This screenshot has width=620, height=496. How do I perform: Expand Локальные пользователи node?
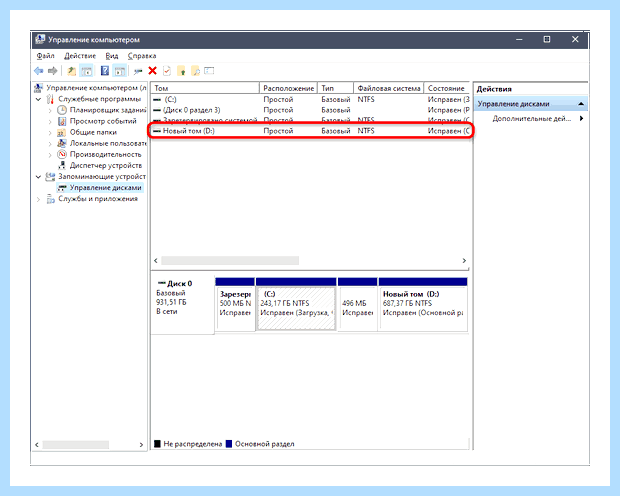pyautogui.click(x=50, y=144)
